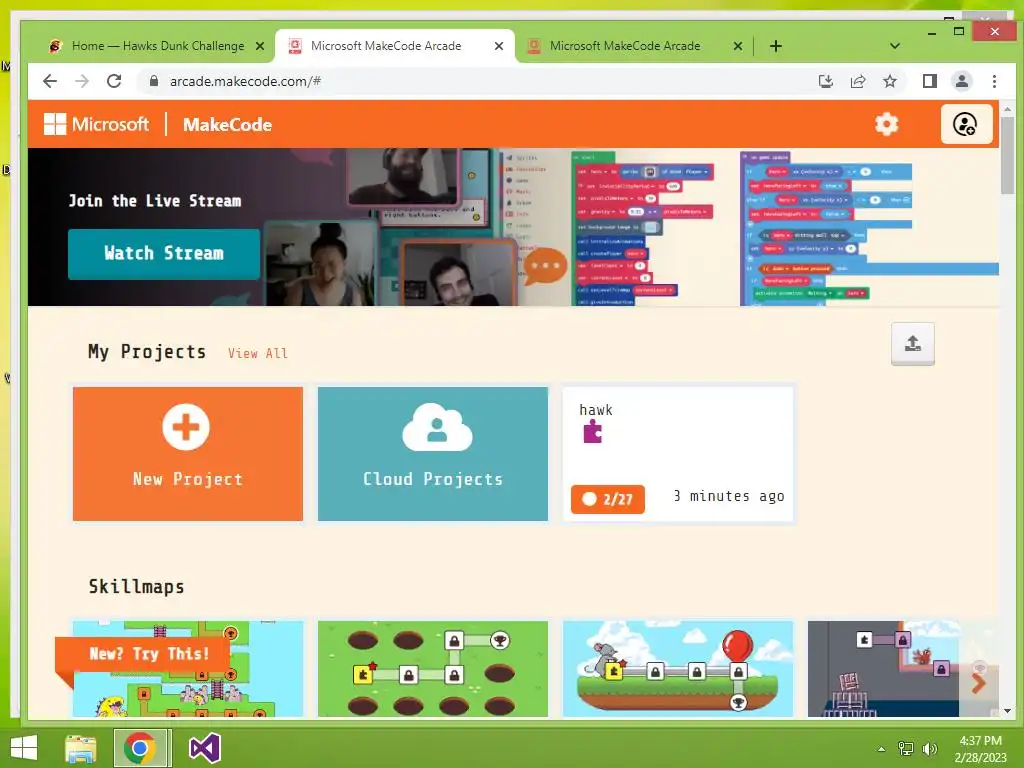Open the New Project card

[187, 454]
